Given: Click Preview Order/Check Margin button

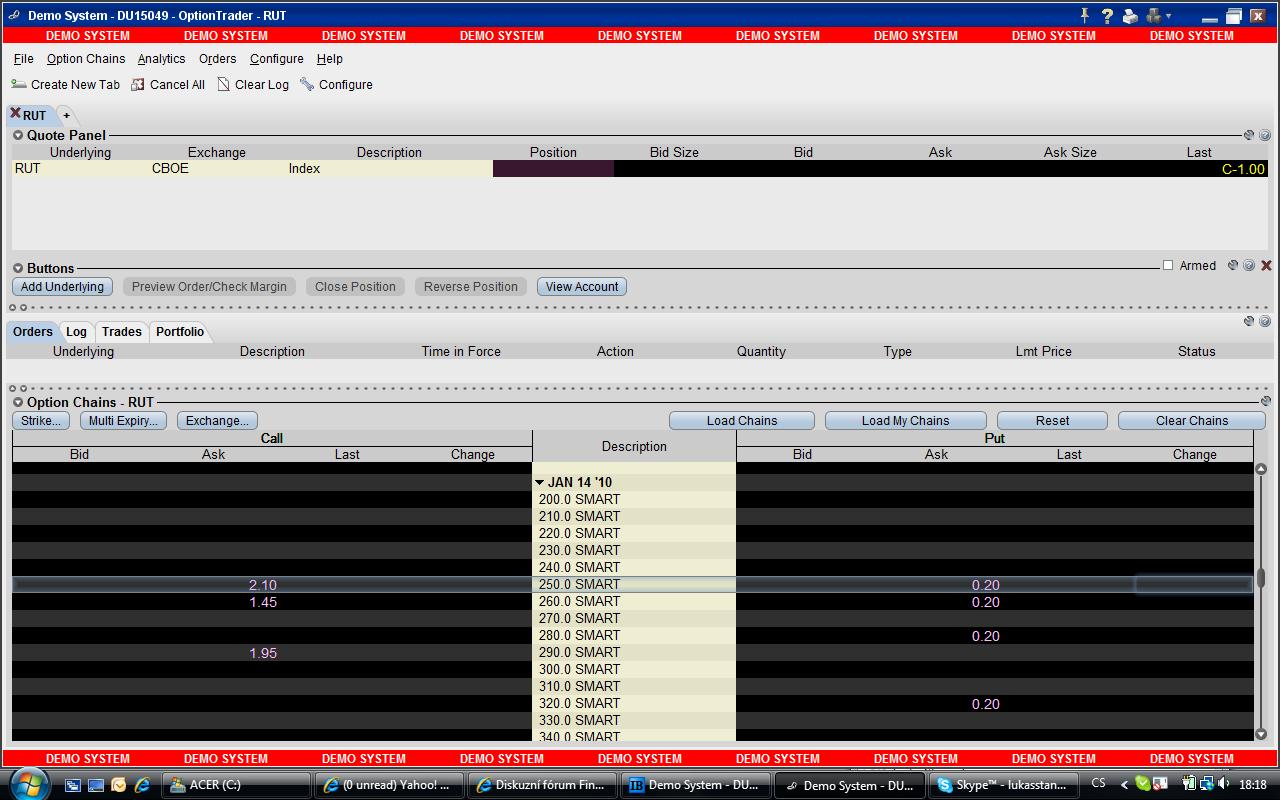Looking at the screenshot, I should pyautogui.click(x=209, y=287).
